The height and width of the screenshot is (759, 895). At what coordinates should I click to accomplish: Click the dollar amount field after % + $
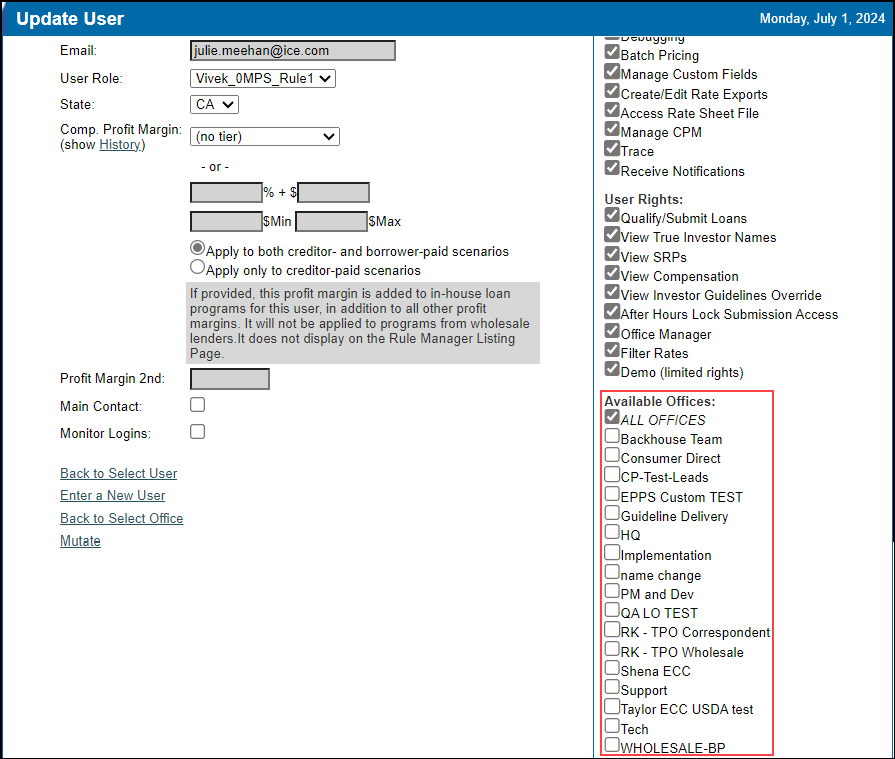pos(333,192)
